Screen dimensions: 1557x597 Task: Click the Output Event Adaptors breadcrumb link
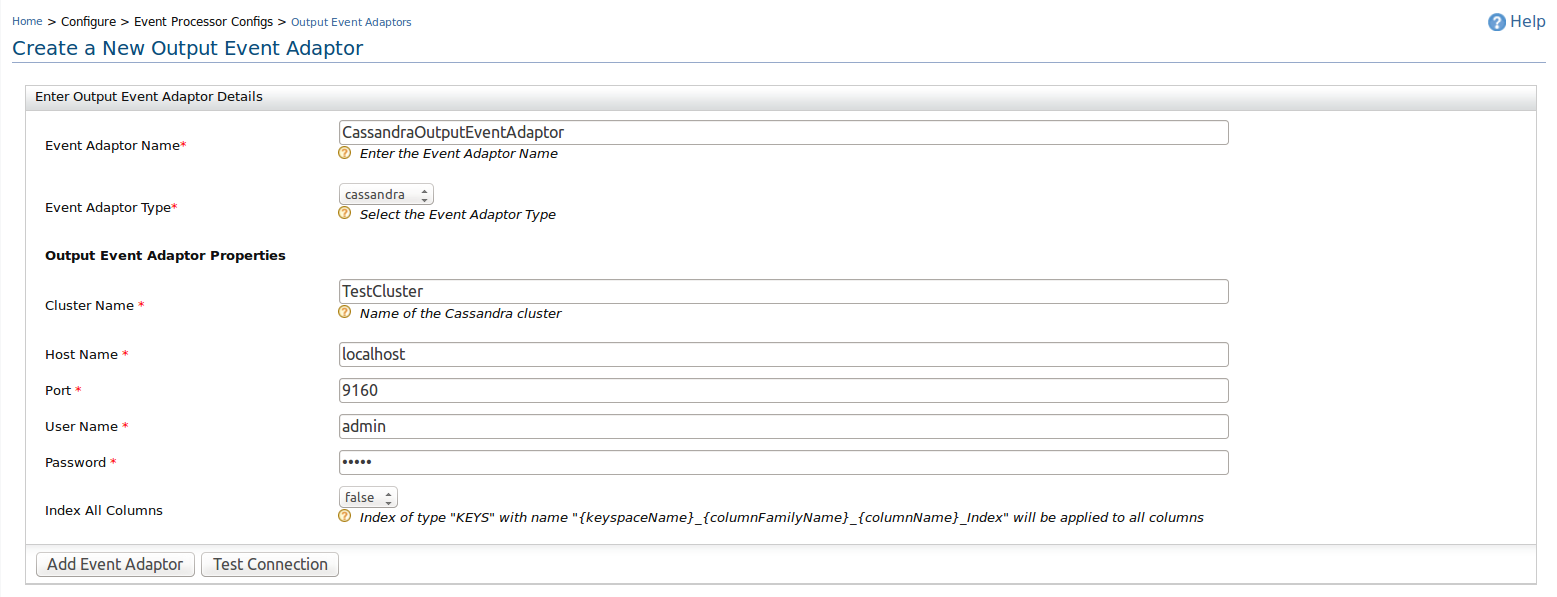tap(350, 21)
